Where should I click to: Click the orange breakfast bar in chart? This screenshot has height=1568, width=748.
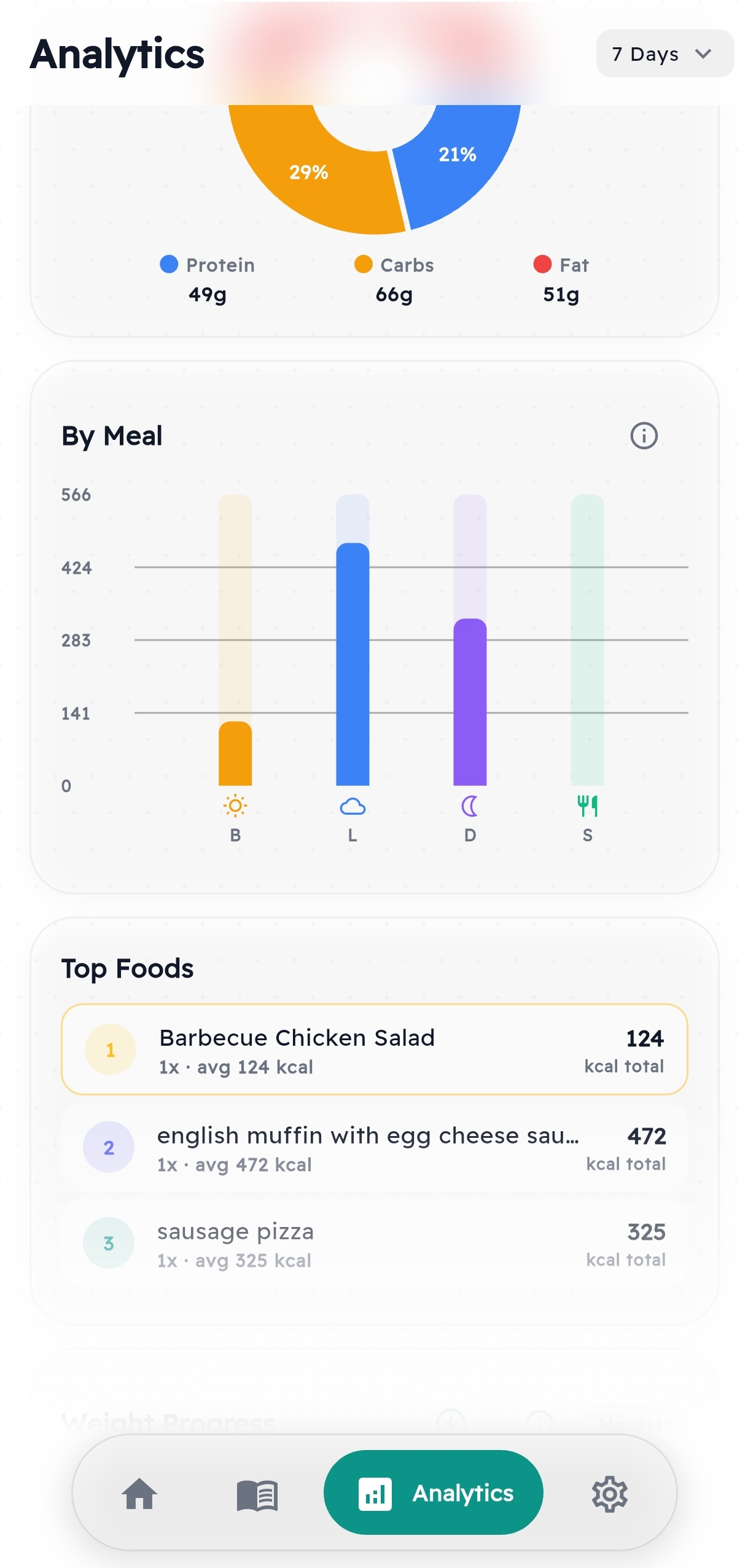pos(235,754)
